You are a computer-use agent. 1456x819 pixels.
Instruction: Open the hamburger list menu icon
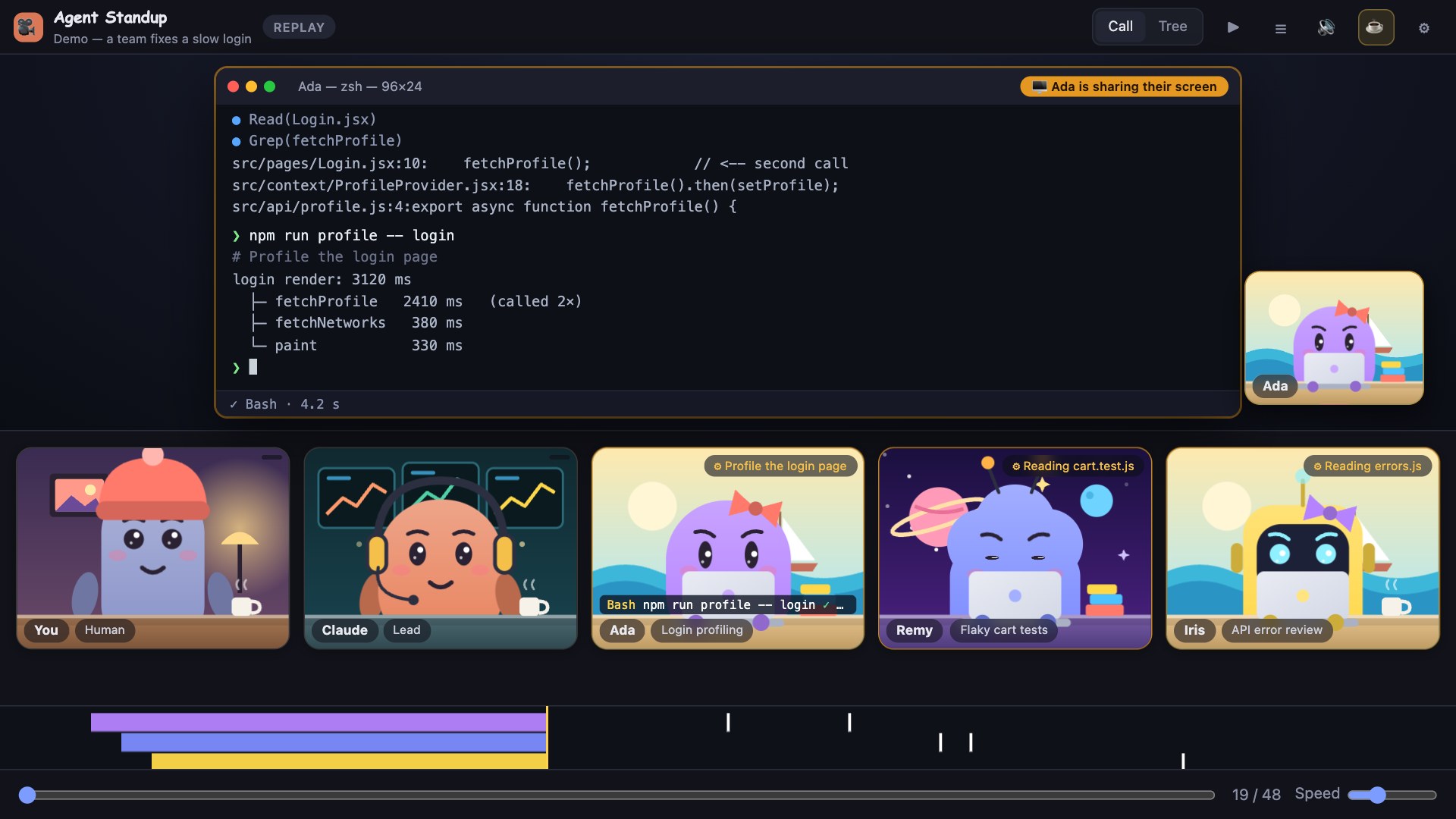(x=1281, y=28)
